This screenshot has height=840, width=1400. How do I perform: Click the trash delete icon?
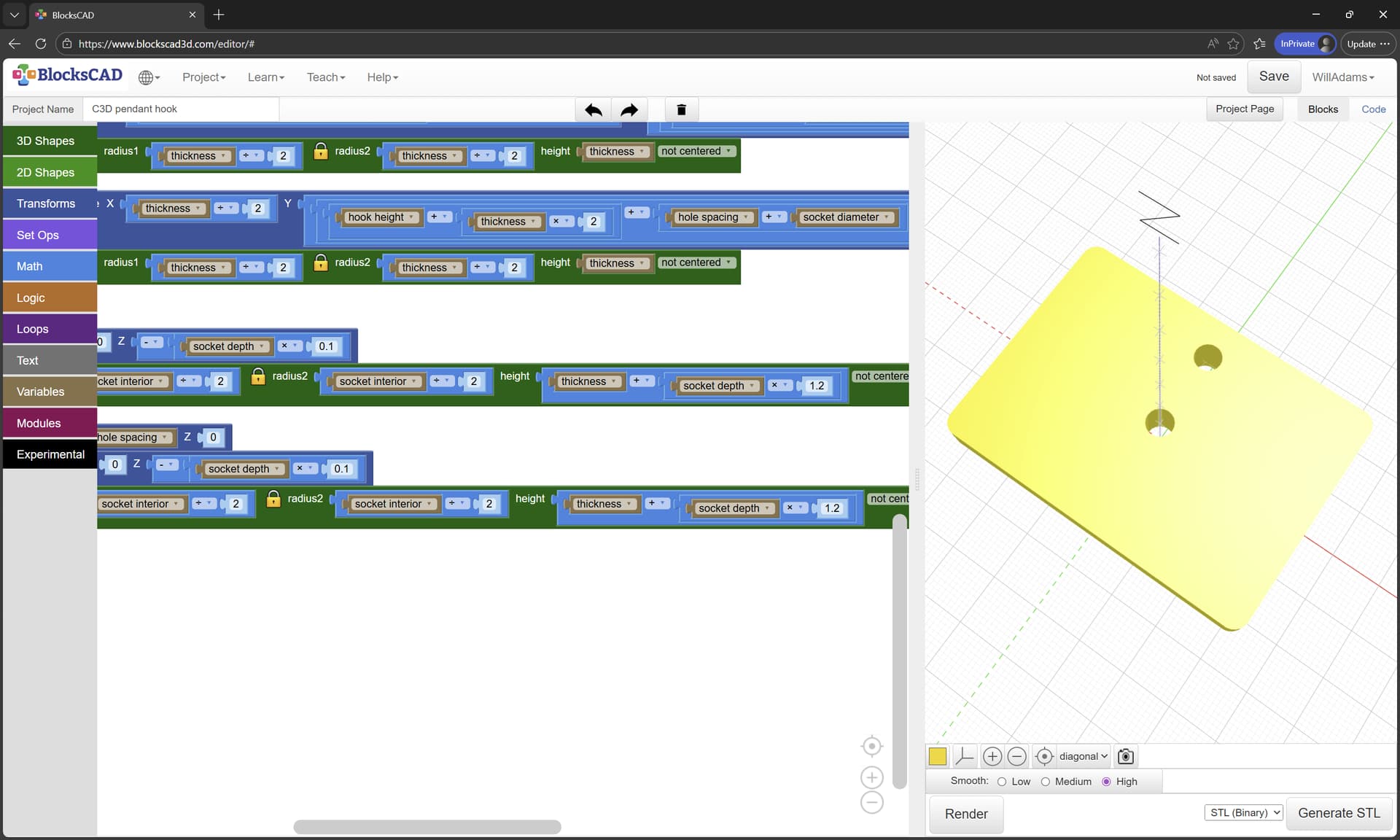[x=681, y=109]
